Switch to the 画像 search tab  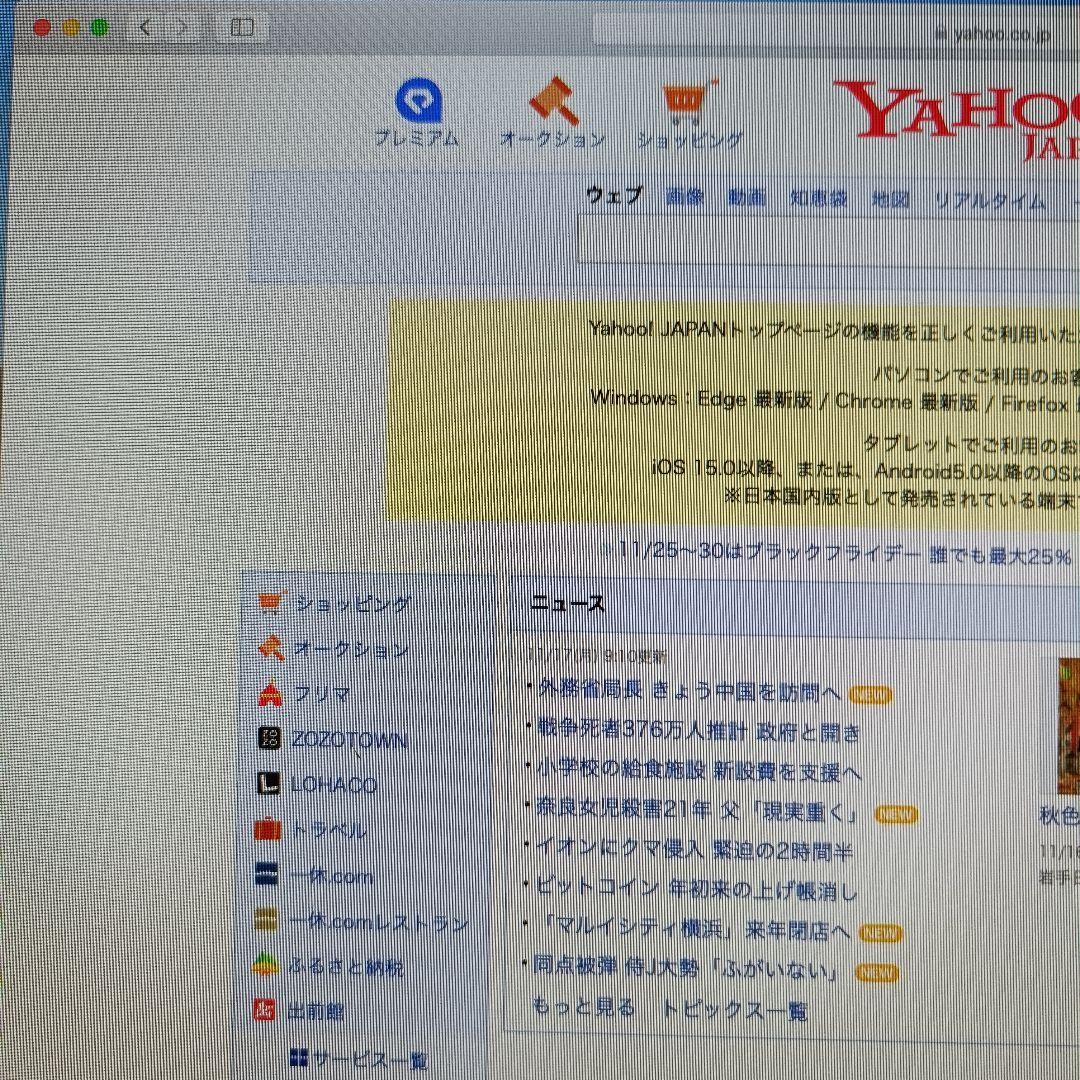[x=684, y=197]
